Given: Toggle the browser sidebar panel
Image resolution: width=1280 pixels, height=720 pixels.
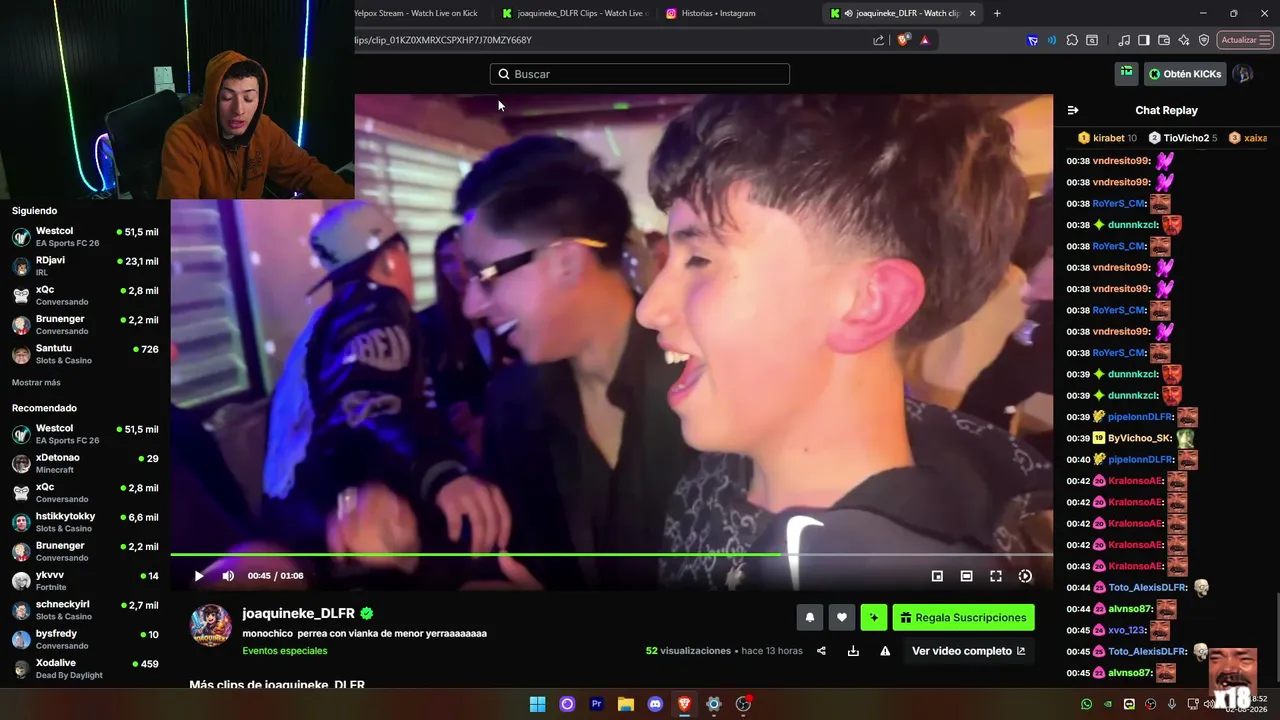Looking at the screenshot, I should tap(1144, 40).
